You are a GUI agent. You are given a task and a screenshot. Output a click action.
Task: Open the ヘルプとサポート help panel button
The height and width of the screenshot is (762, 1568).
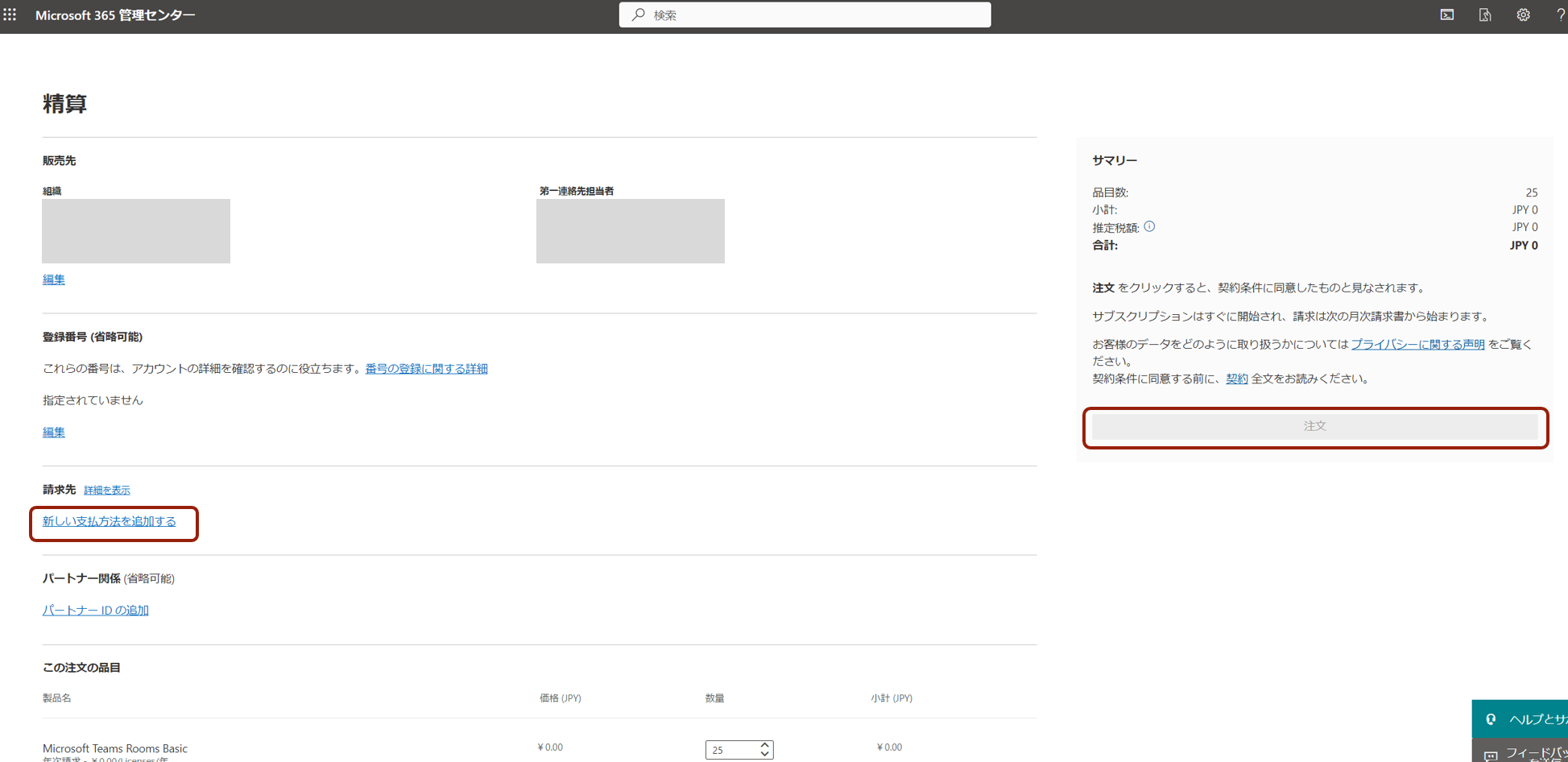pyautogui.click(x=1520, y=719)
